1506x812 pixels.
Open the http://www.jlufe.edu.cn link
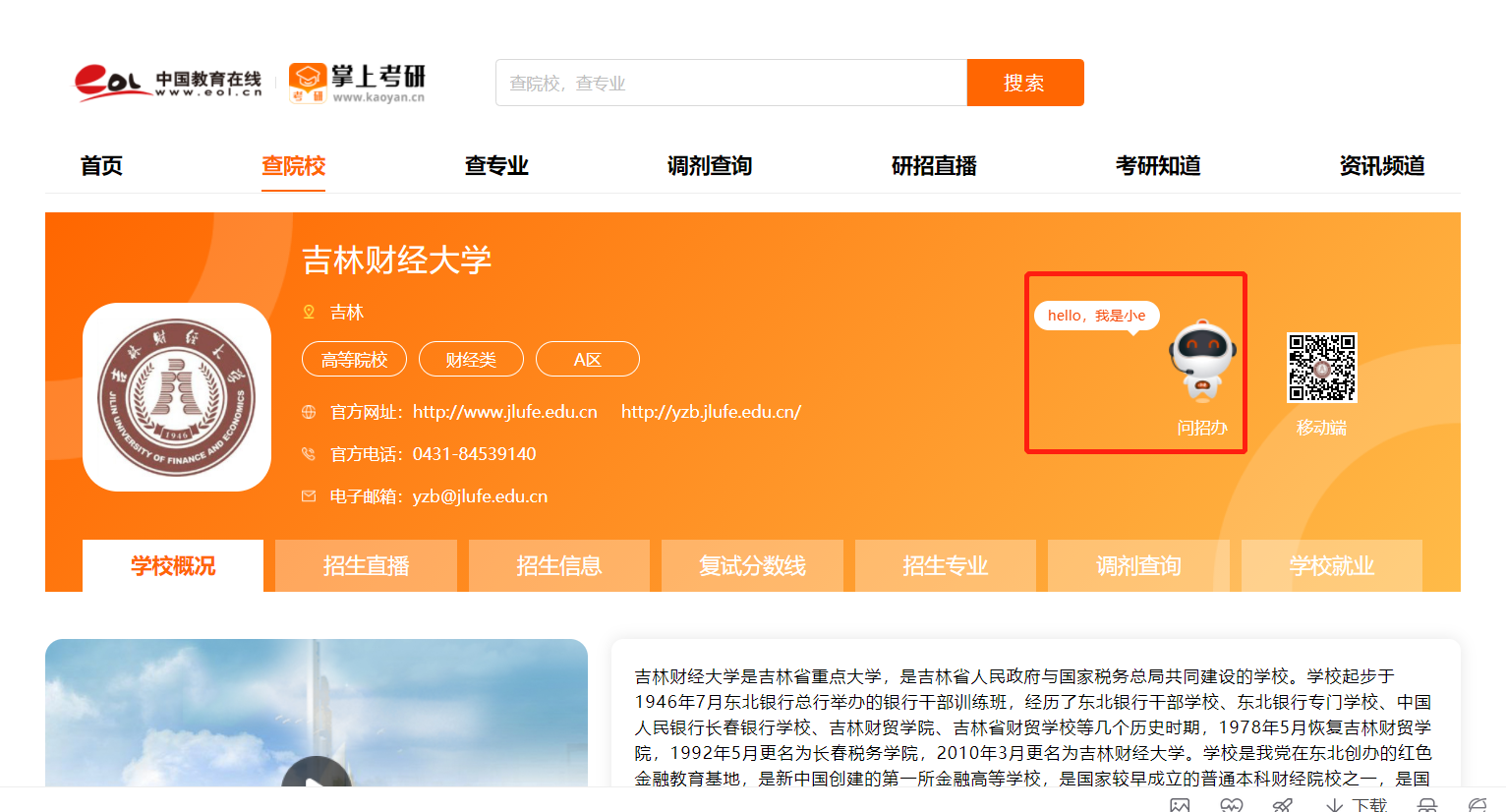pyautogui.click(x=505, y=412)
